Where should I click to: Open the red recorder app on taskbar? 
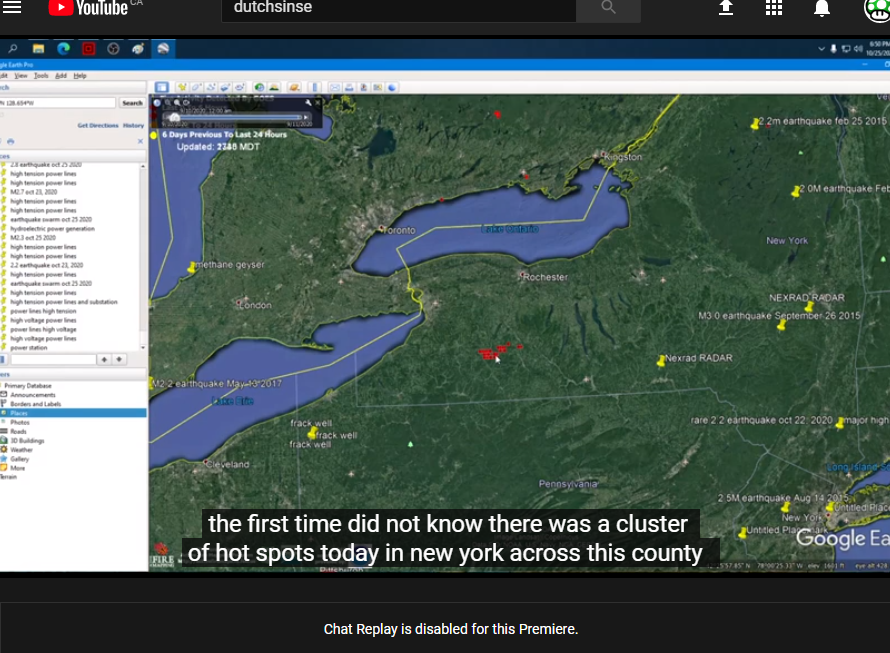click(89, 49)
